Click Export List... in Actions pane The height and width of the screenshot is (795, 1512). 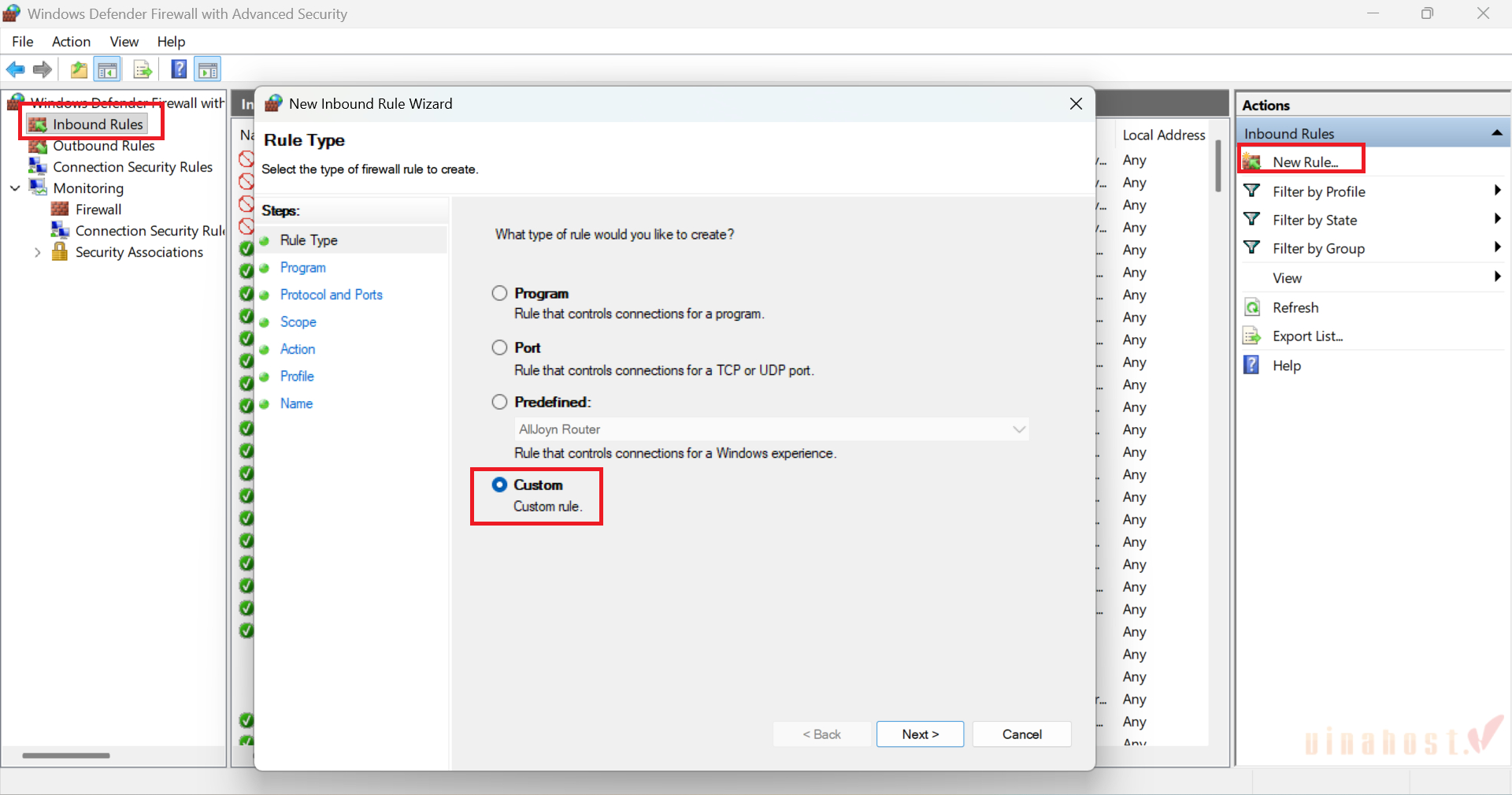[1308, 336]
